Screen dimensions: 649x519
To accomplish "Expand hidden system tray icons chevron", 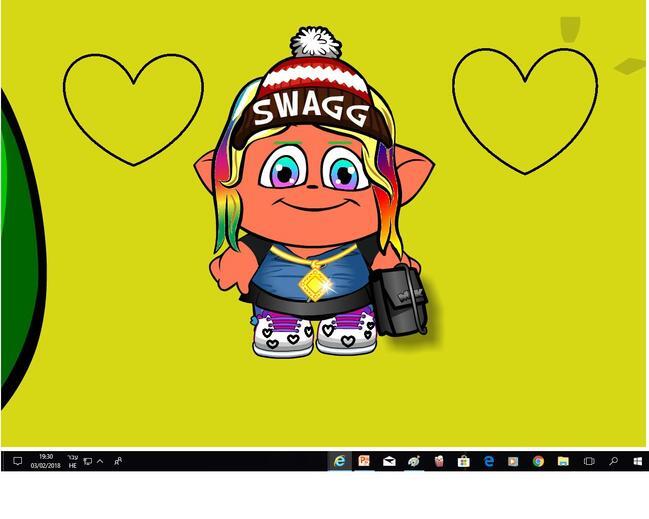I will [100, 461].
